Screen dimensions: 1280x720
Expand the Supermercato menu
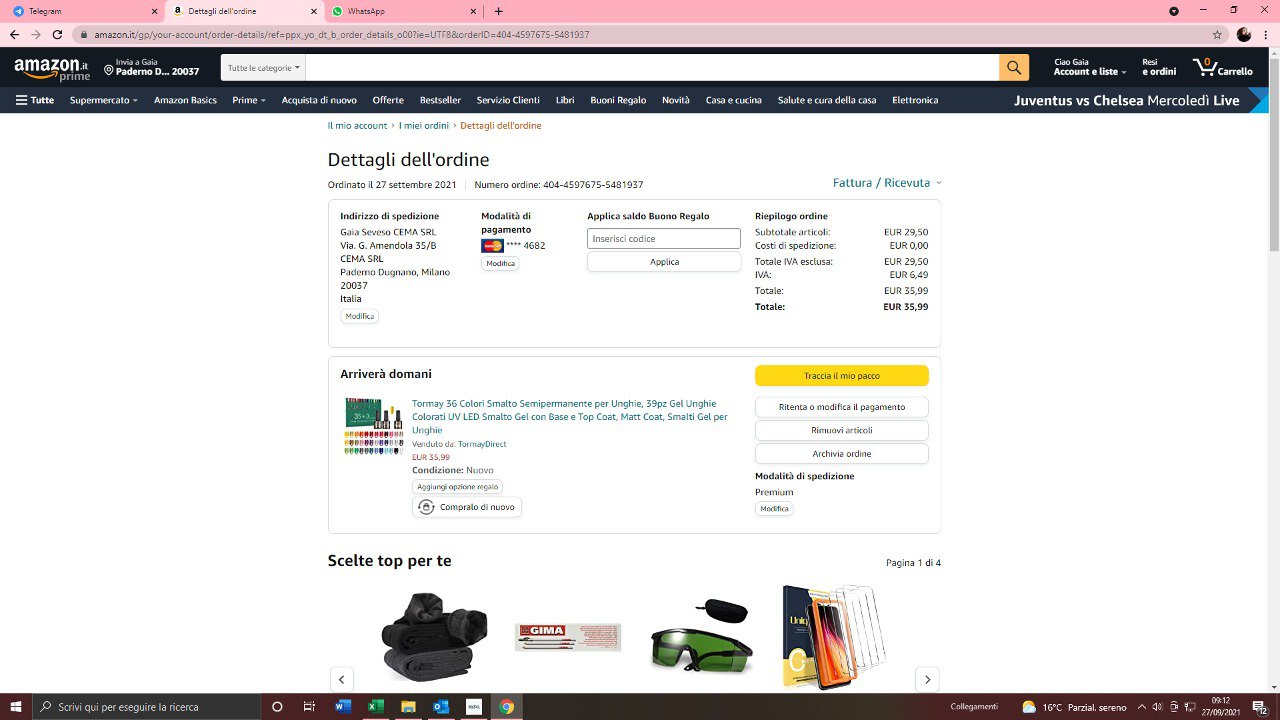point(104,100)
